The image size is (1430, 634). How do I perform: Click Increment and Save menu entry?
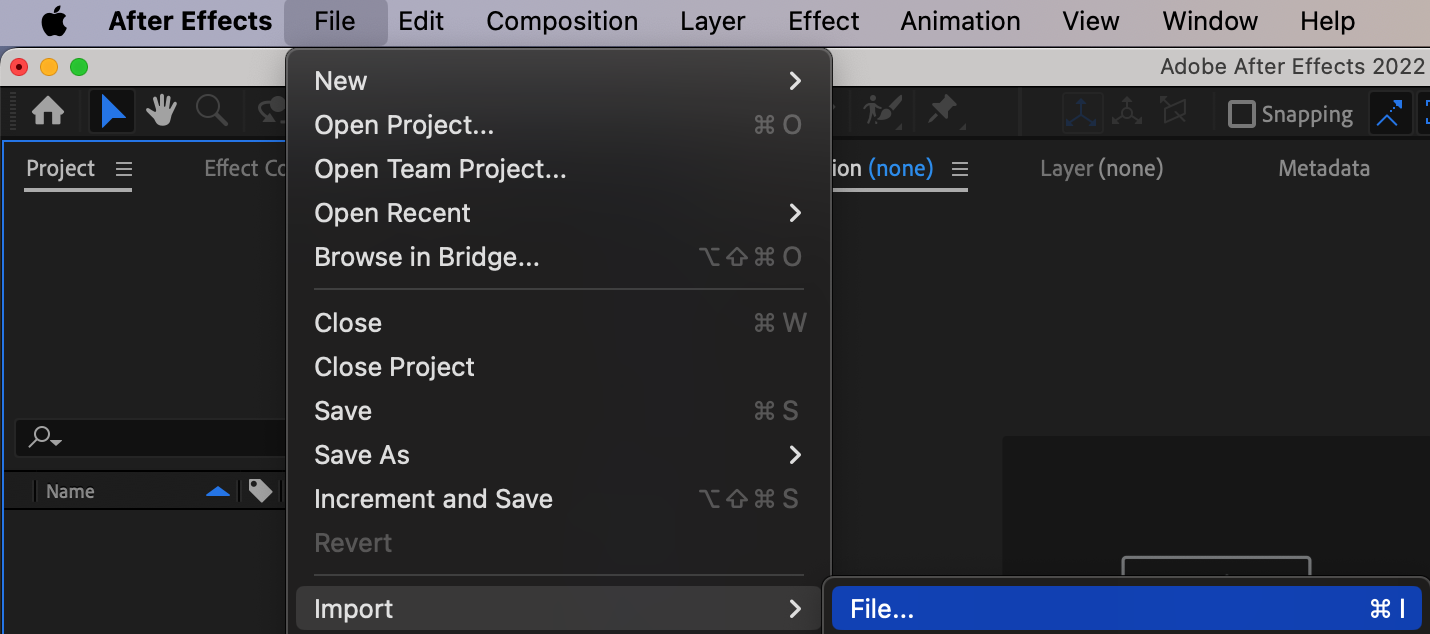[433, 499]
